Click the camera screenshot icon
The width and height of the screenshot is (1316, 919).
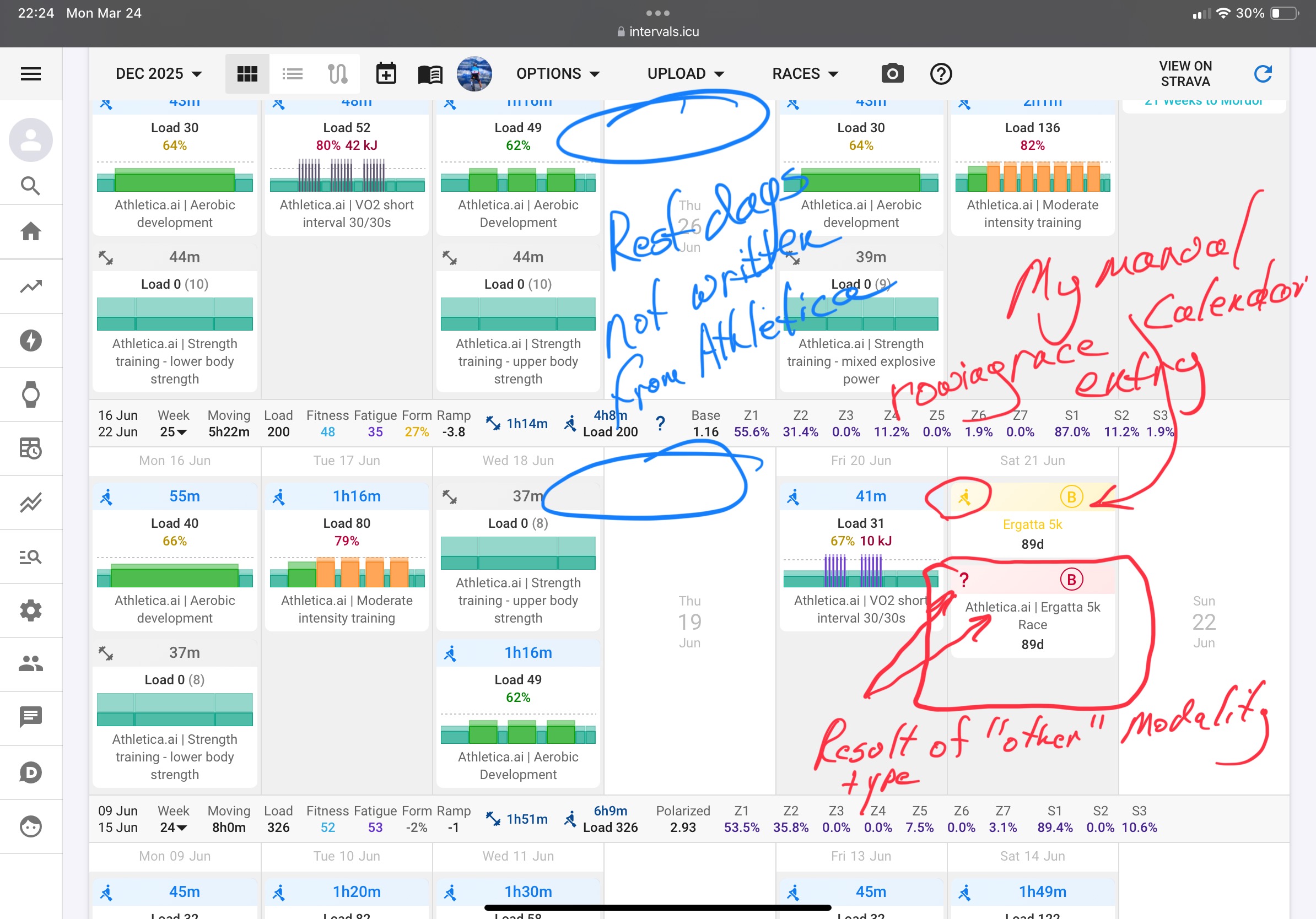[892, 74]
